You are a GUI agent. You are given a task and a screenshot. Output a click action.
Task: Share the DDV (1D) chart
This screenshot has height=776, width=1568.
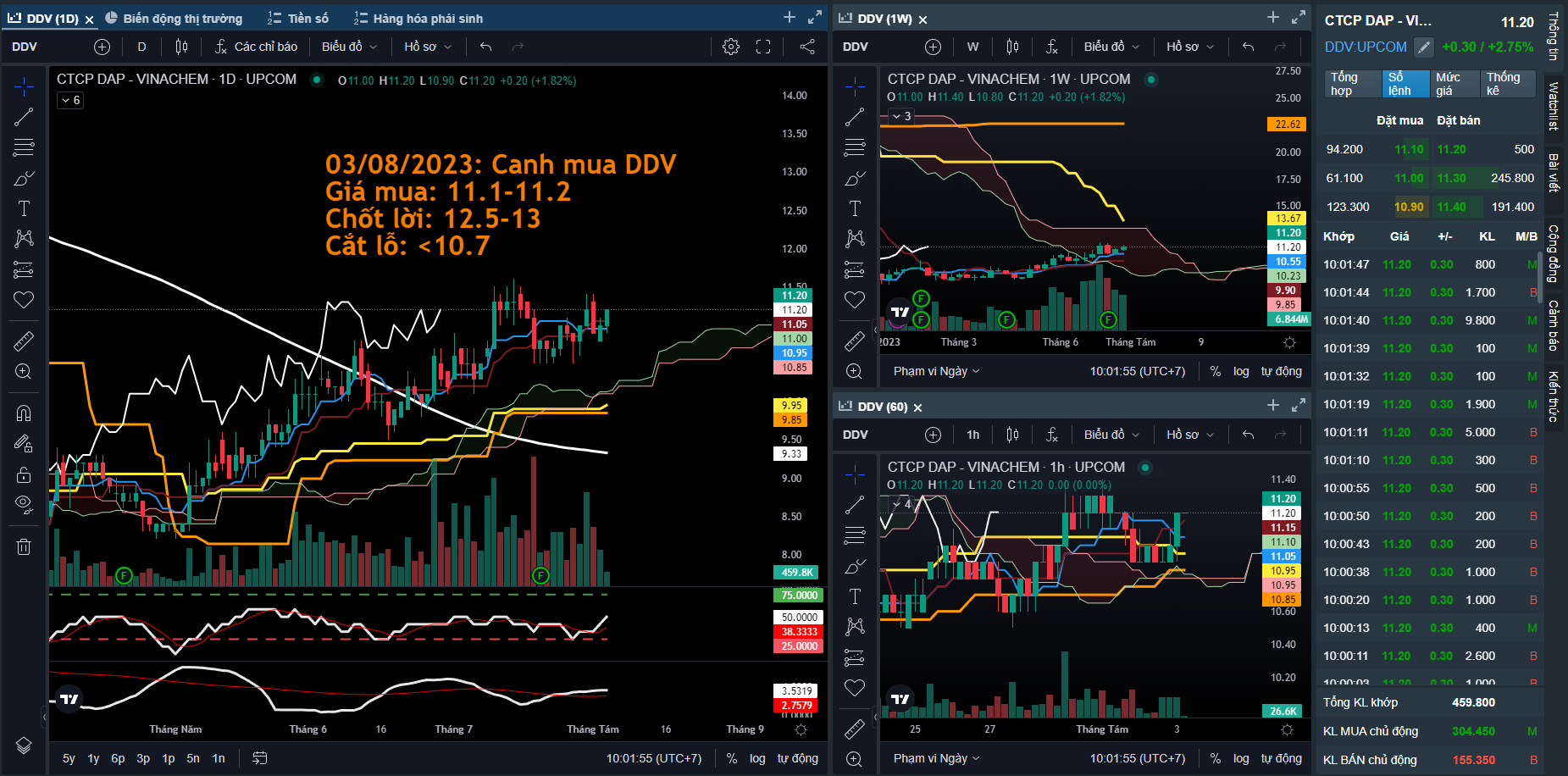(x=807, y=47)
